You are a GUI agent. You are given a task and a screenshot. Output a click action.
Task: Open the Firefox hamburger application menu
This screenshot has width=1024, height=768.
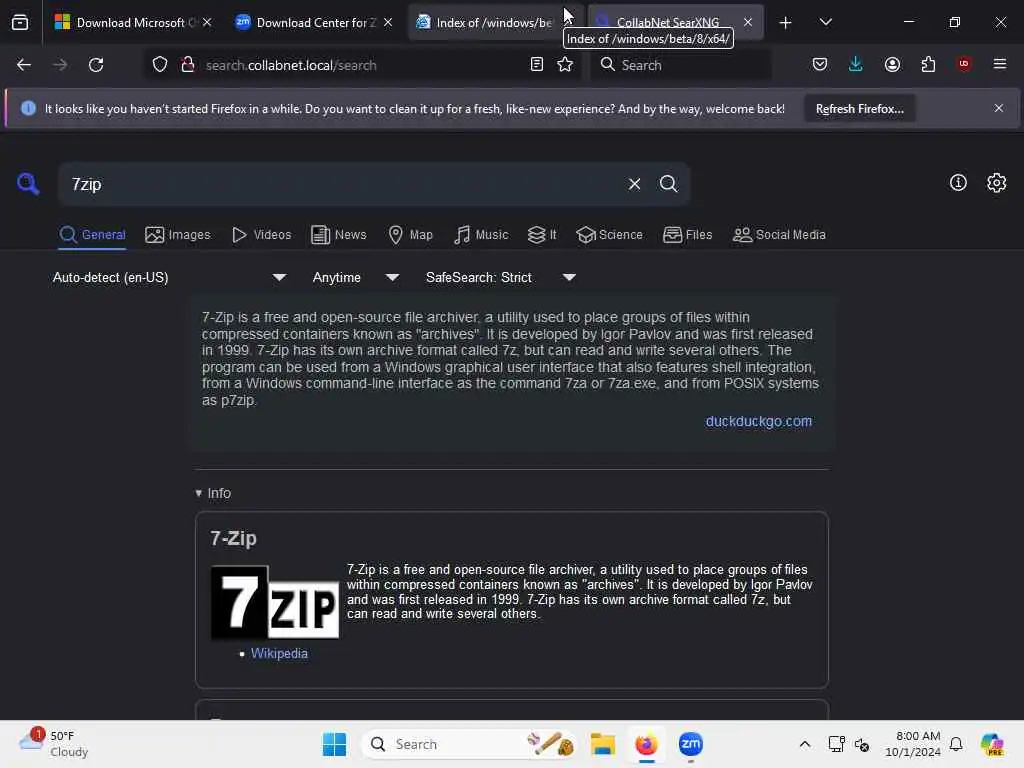point(1000,64)
